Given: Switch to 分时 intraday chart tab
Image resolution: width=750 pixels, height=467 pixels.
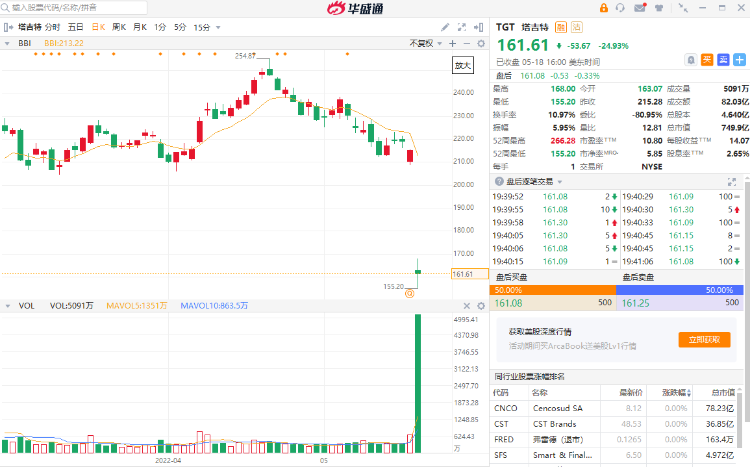Looking at the screenshot, I should pyautogui.click(x=53, y=27).
